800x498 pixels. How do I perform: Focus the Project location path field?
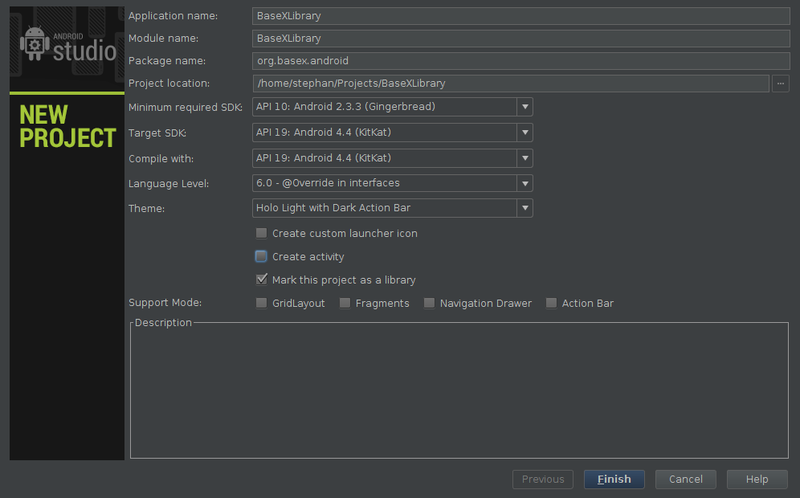pos(511,83)
